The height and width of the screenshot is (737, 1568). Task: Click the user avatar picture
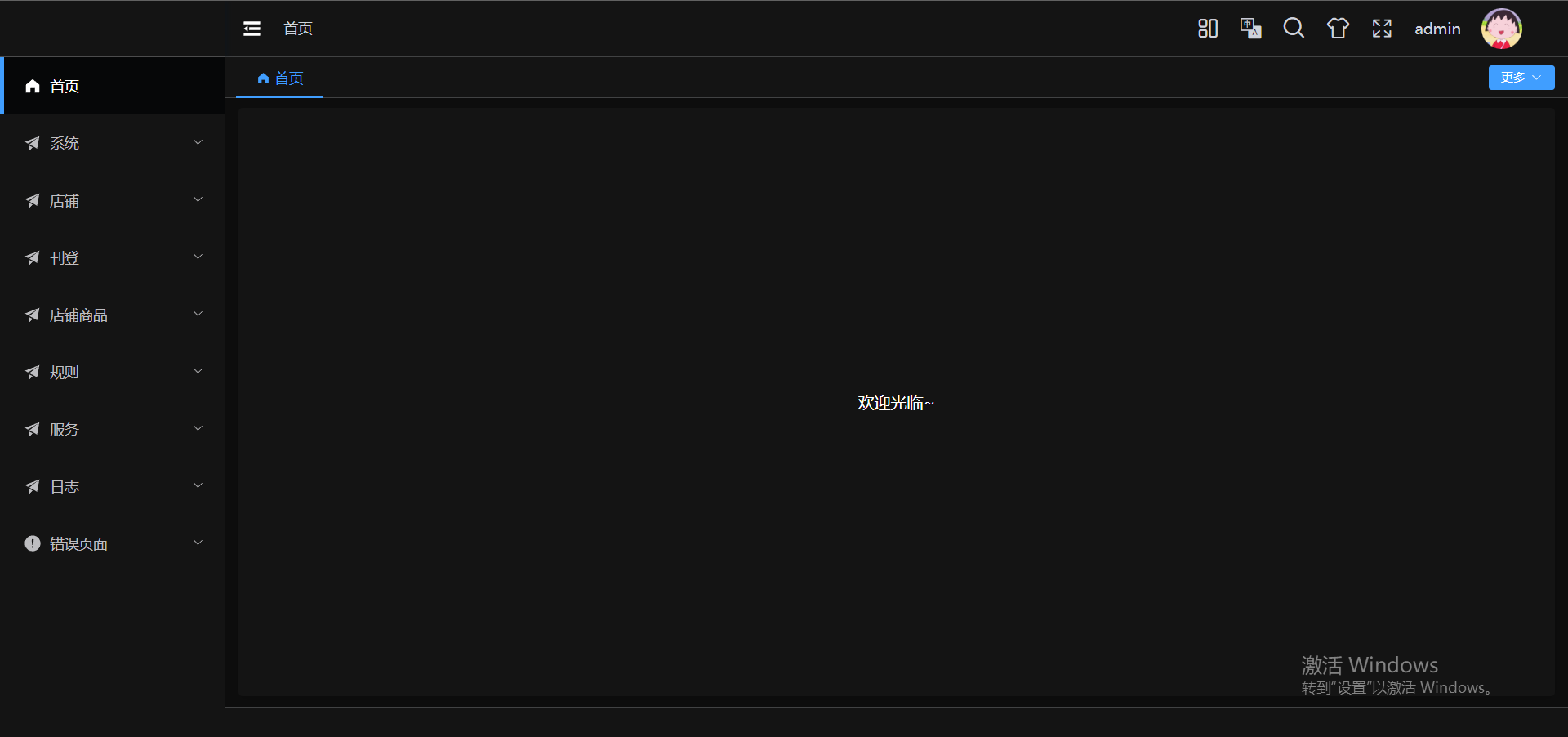click(1502, 29)
